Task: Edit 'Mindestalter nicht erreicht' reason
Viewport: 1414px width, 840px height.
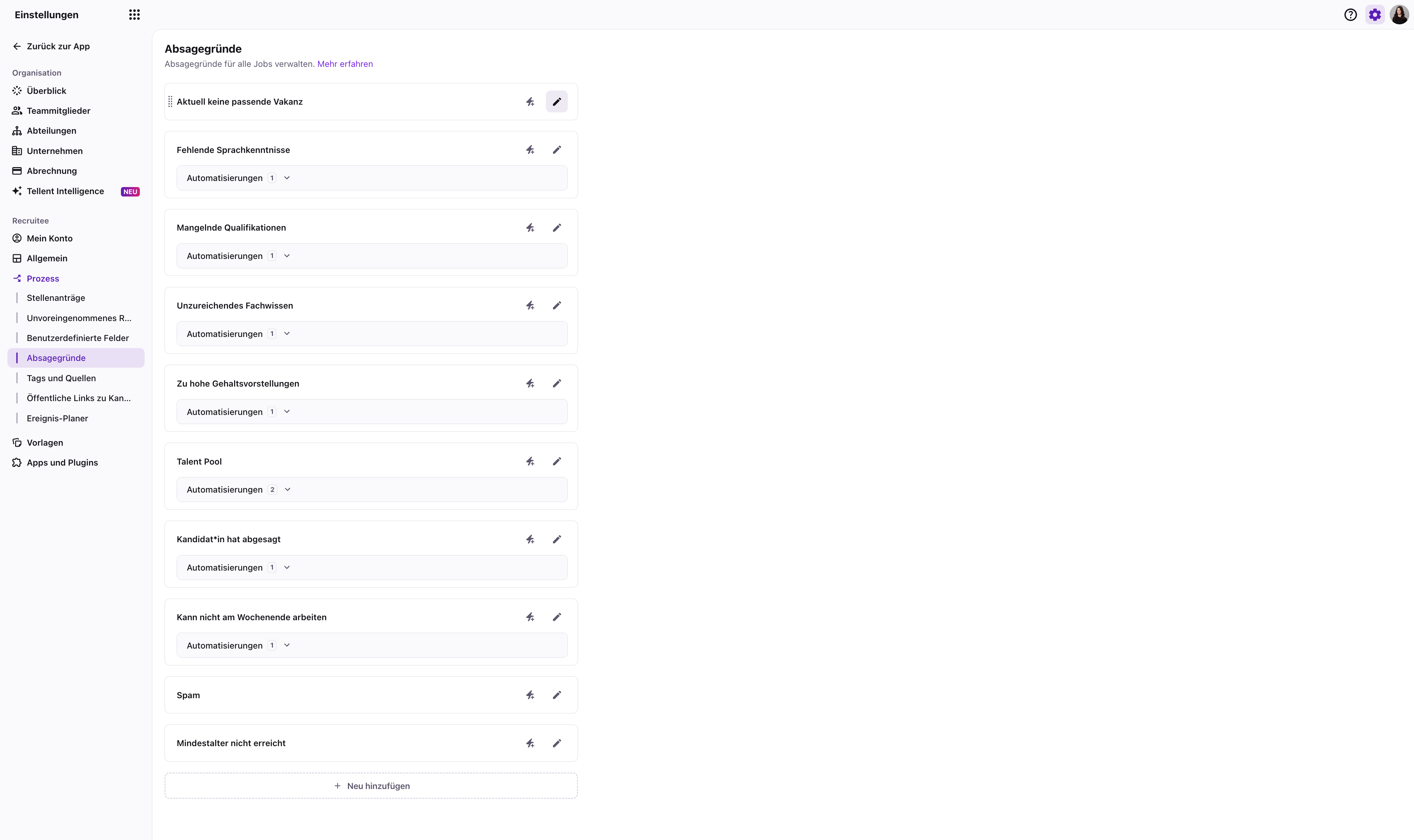Action: (x=556, y=743)
